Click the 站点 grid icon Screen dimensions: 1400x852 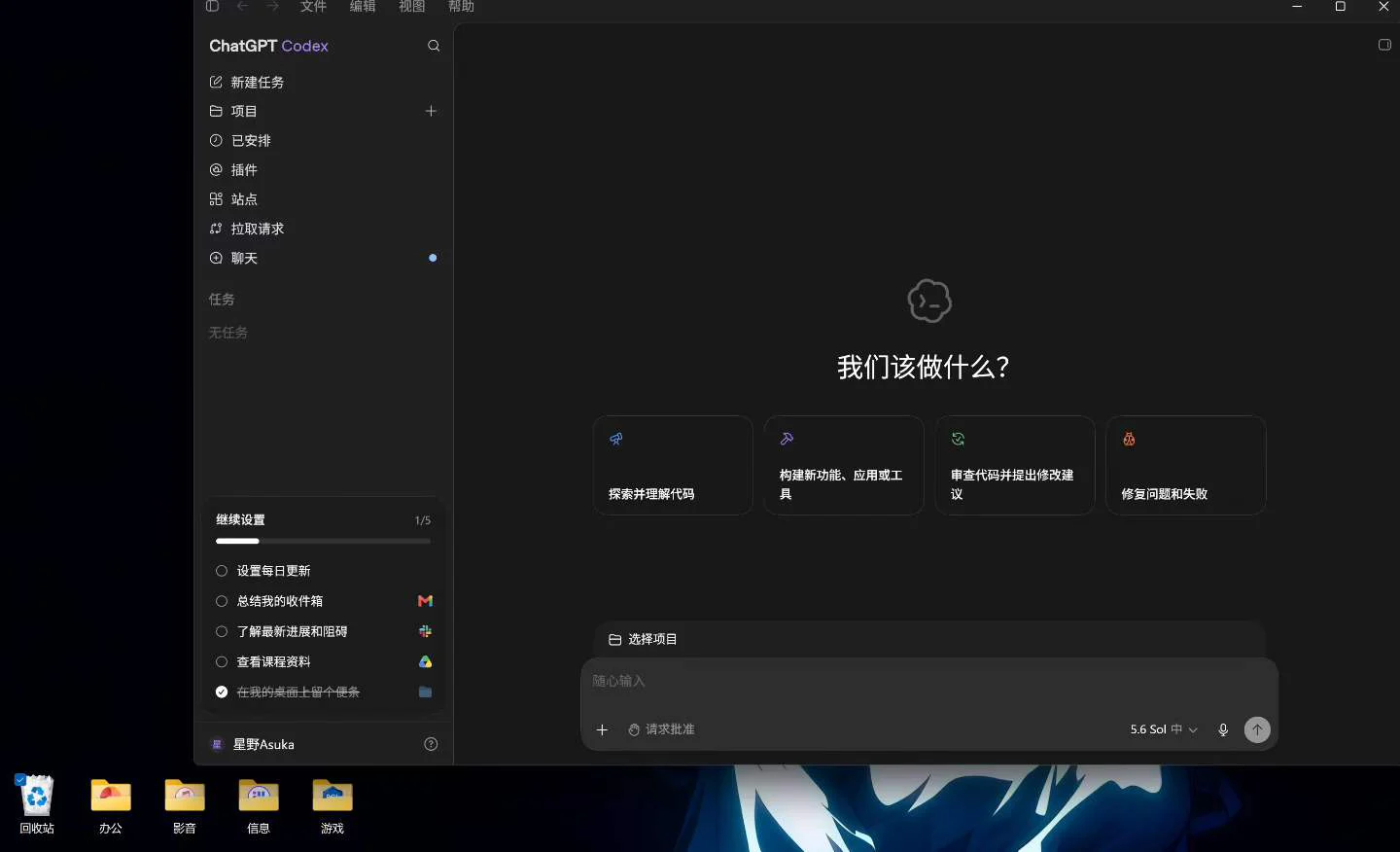[x=216, y=199]
